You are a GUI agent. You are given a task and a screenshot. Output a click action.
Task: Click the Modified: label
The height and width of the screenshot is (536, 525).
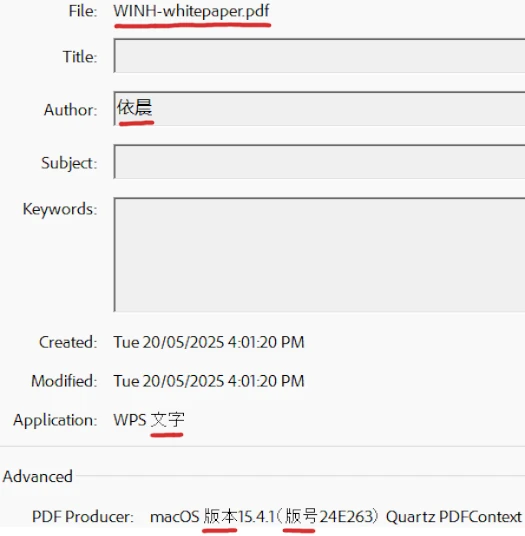click(x=64, y=381)
